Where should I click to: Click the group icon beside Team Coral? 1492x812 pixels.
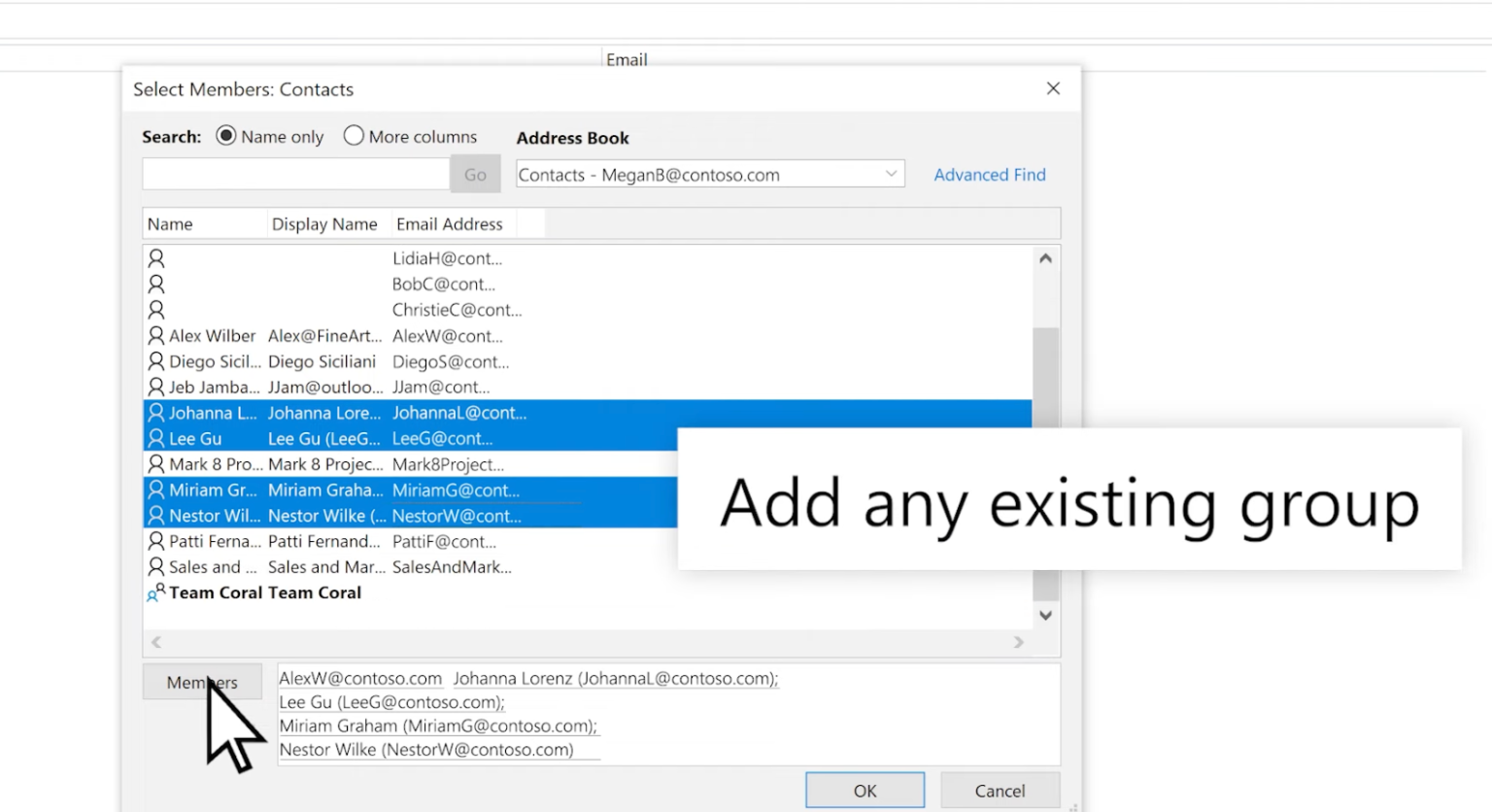(x=153, y=592)
